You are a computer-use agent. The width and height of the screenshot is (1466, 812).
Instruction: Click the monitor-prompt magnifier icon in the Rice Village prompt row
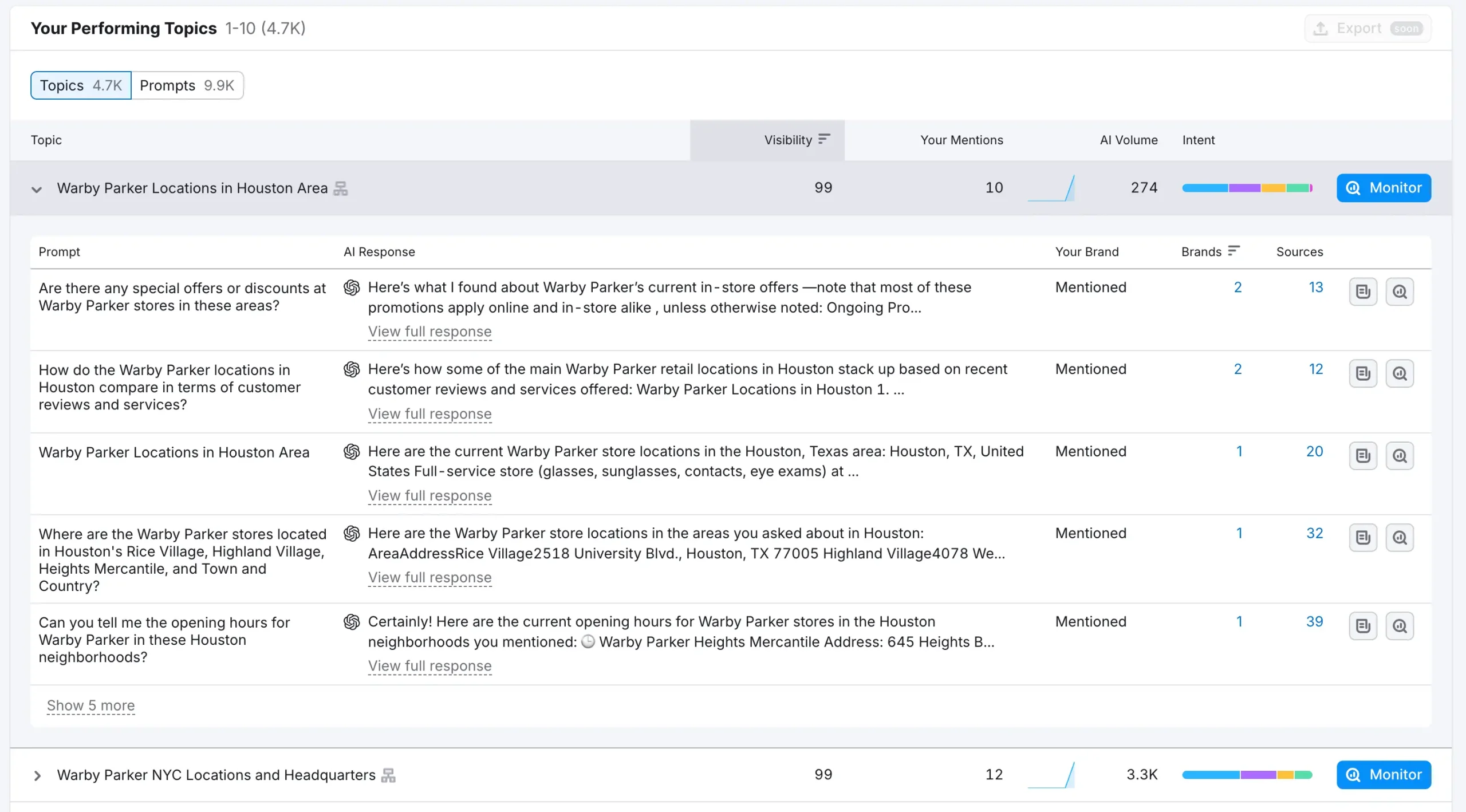click(1399, 537)
